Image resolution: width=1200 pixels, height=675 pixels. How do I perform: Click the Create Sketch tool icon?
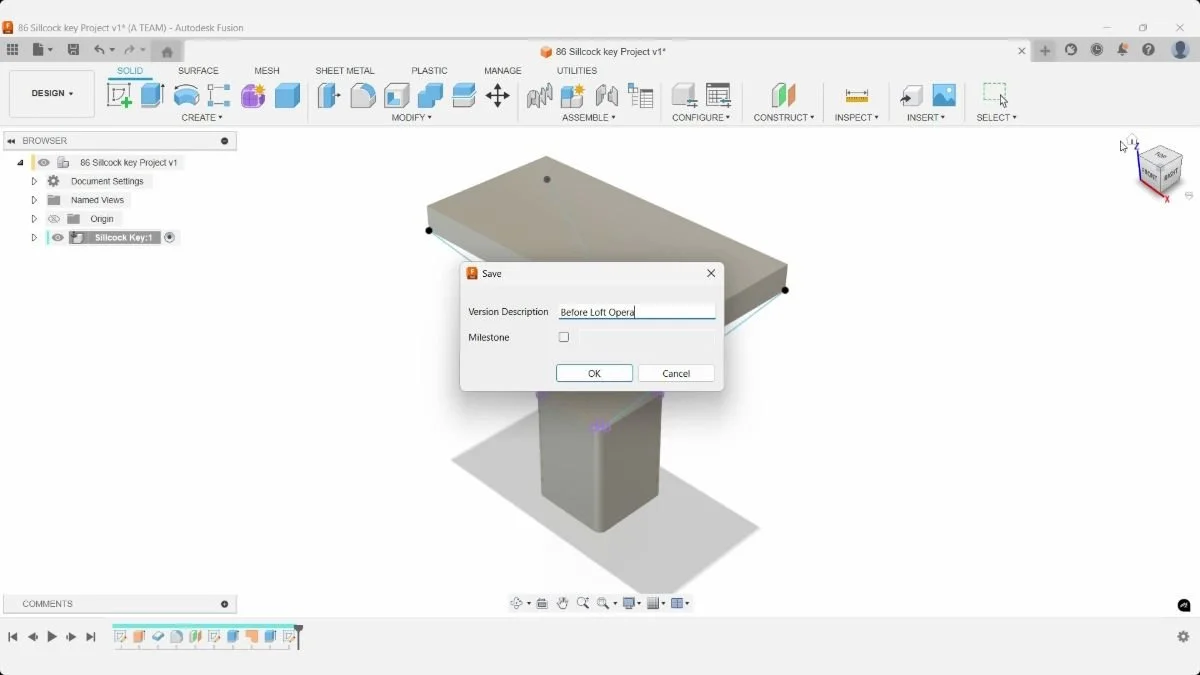(119, 95)
